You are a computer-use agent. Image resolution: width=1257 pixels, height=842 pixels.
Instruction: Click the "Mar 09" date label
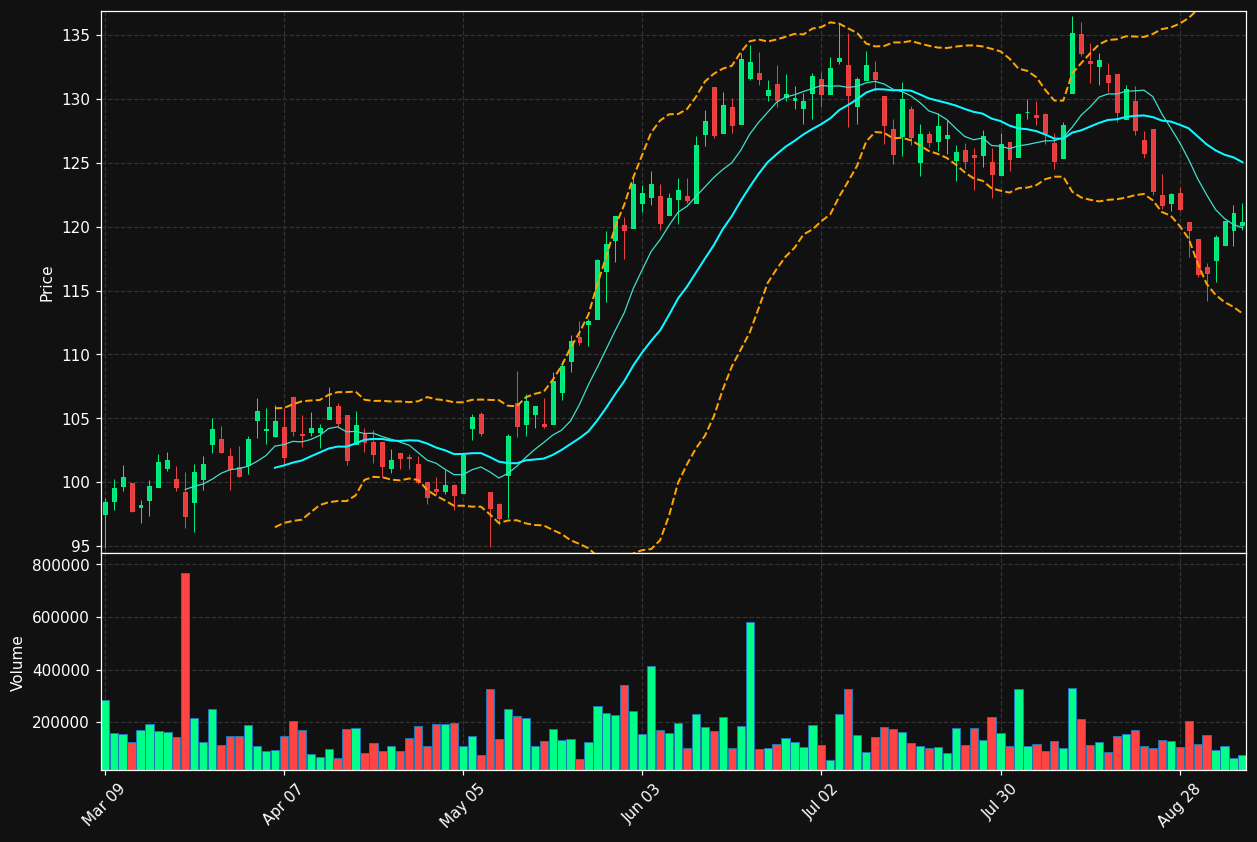[104, 803]
